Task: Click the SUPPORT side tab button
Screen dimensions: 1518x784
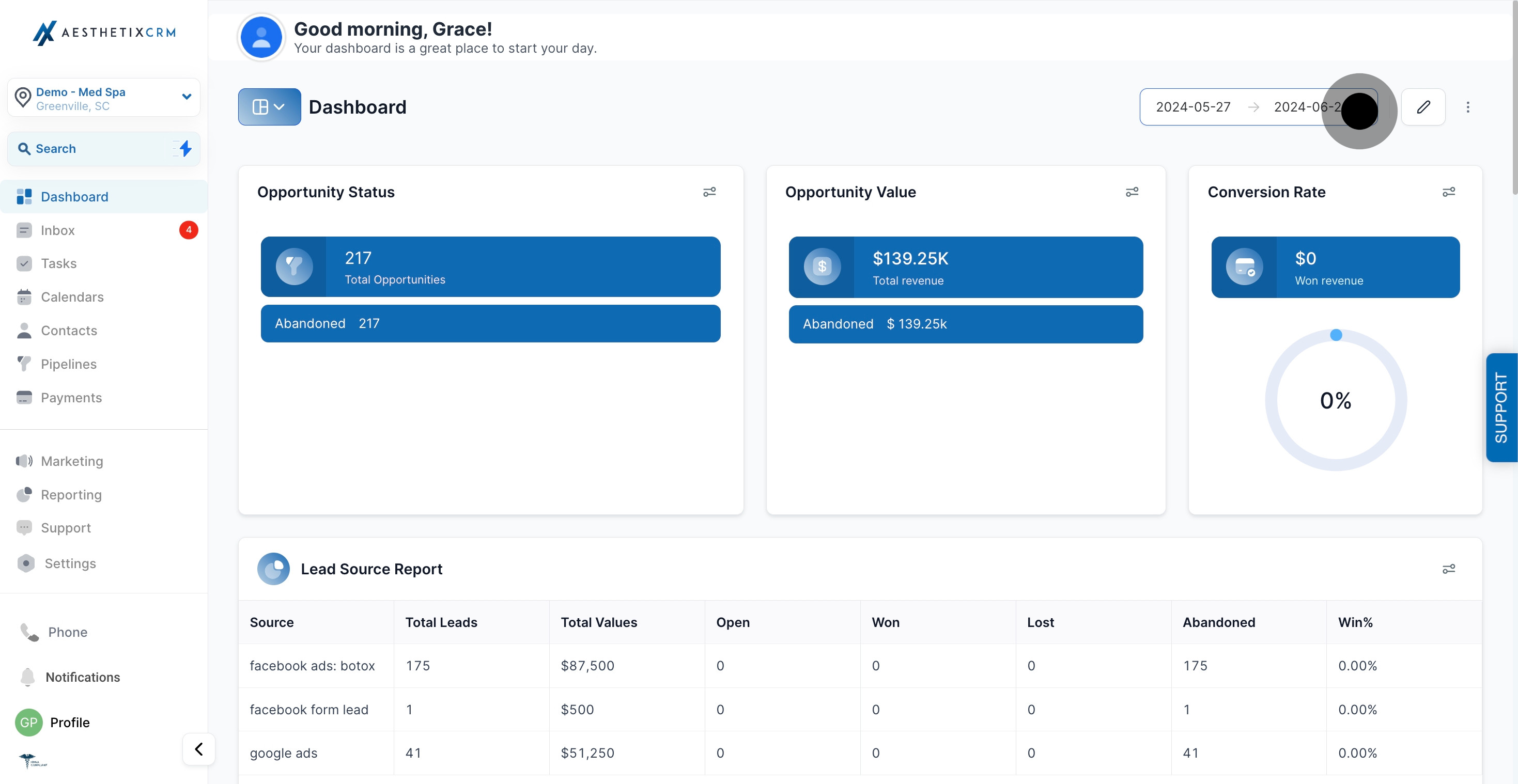Action: pos(1500,407)
